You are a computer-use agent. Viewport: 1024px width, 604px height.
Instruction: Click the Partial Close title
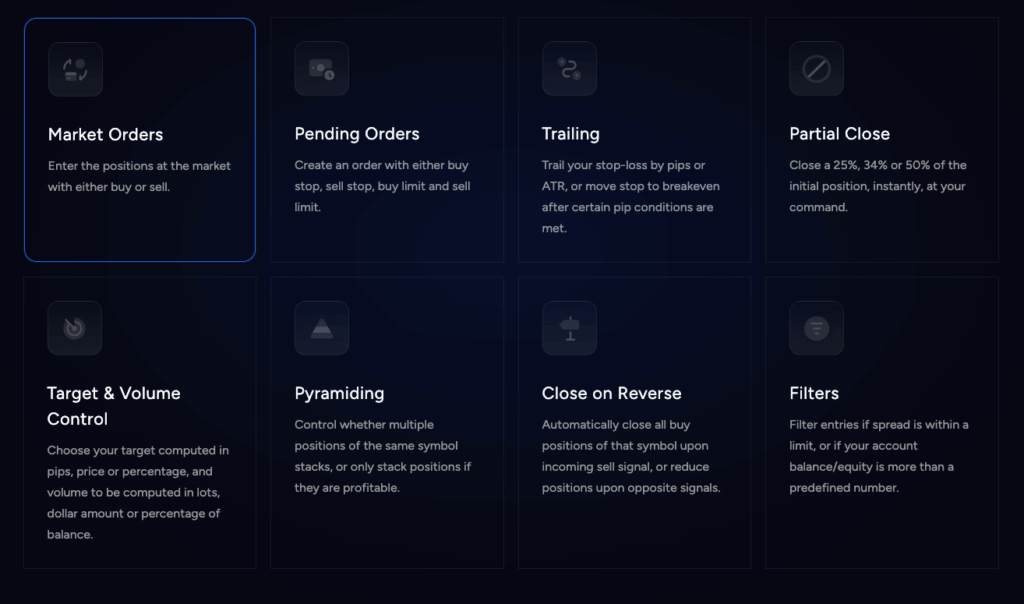coord(839,134)
